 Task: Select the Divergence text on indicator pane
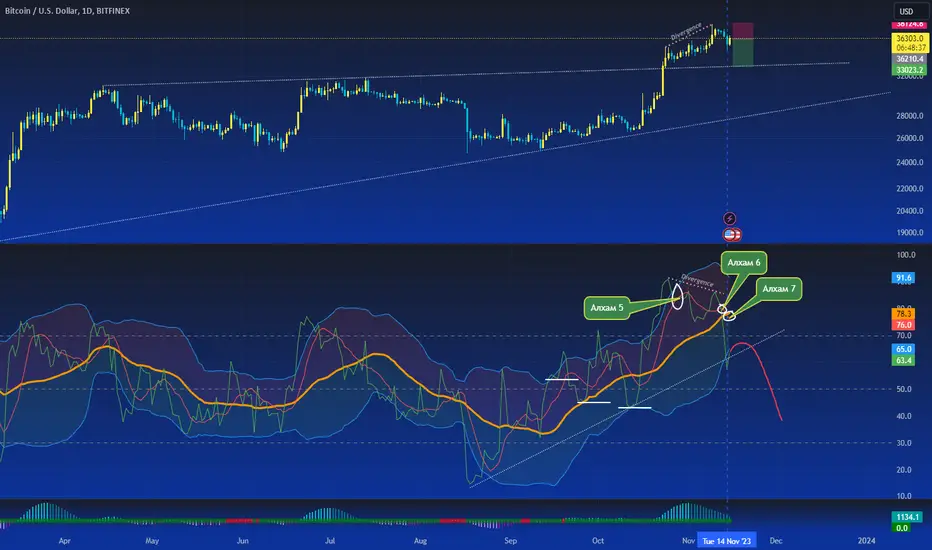coord(697,280)
